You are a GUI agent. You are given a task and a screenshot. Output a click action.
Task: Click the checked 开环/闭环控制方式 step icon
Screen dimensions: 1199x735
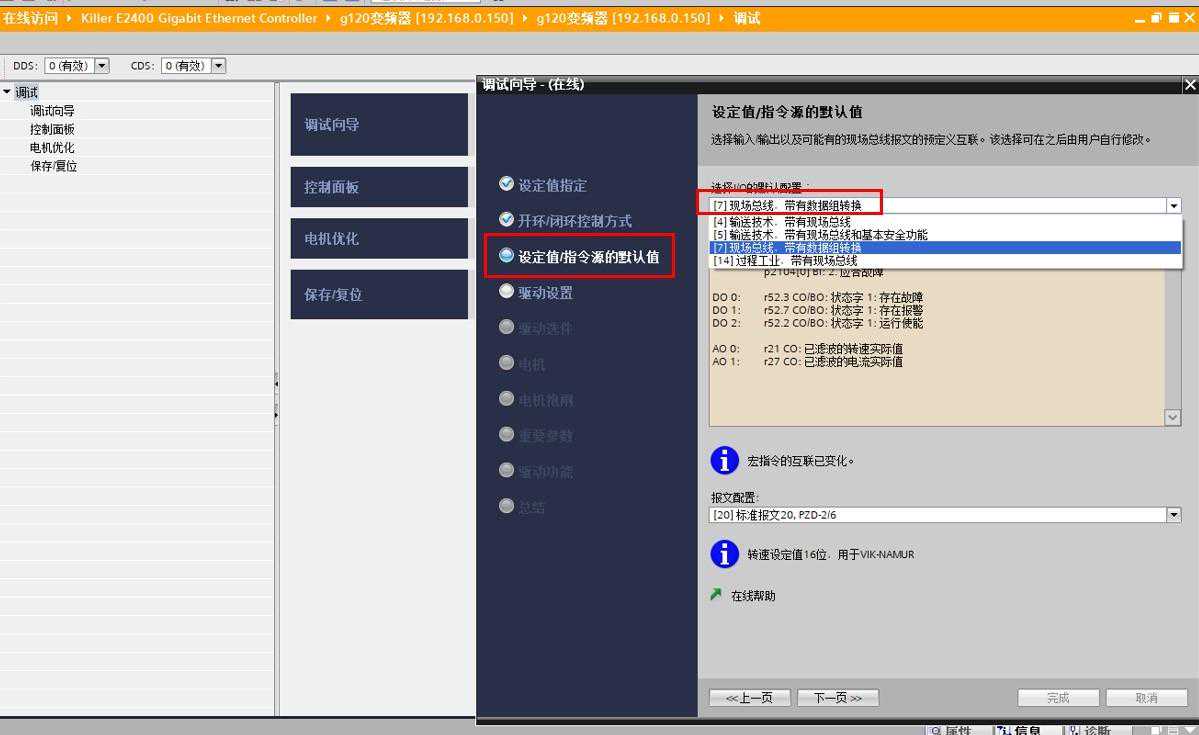tap(506, 220)
